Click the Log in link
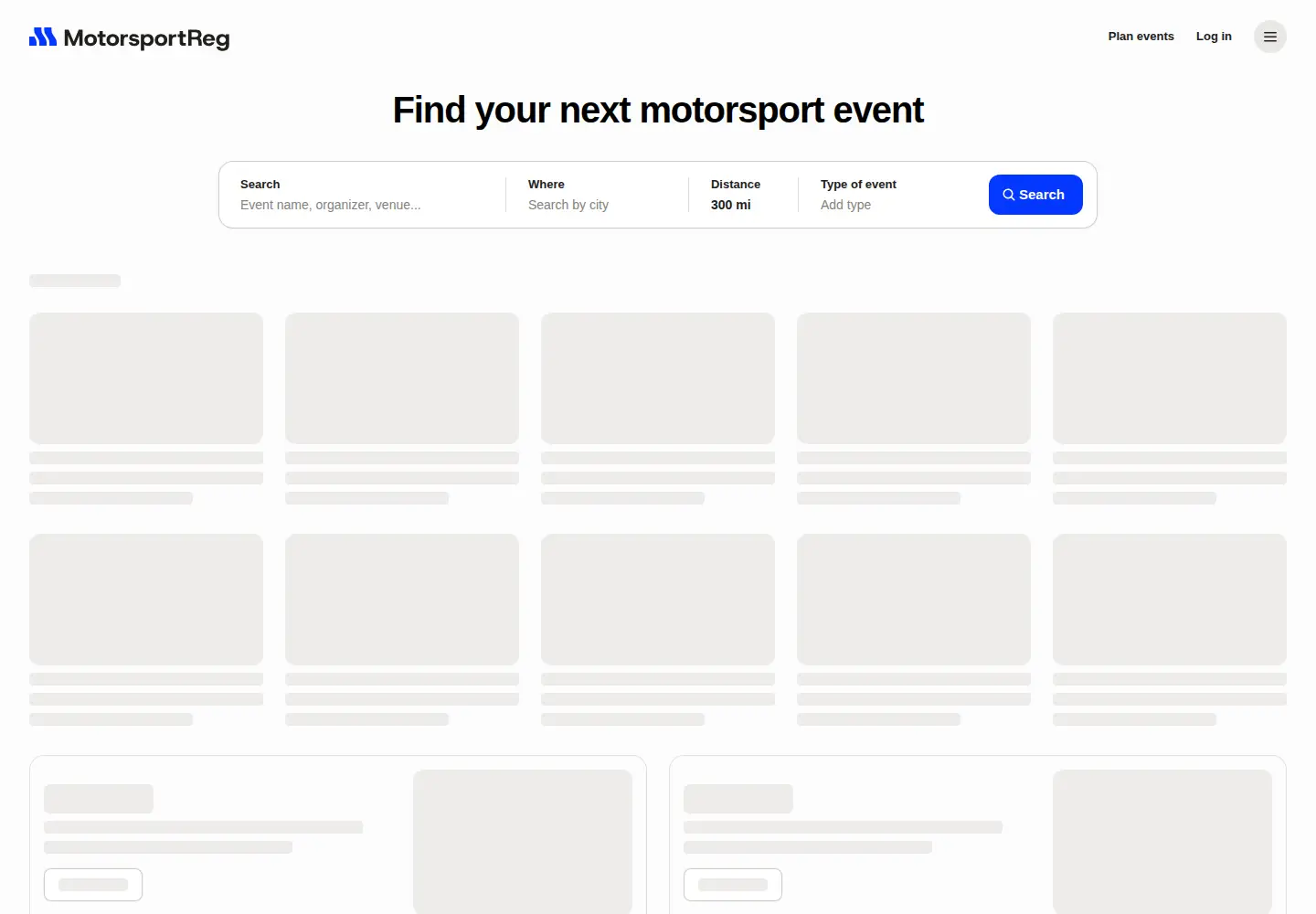Viewport: 1316px width, 914px height. tap(1214, 37)
